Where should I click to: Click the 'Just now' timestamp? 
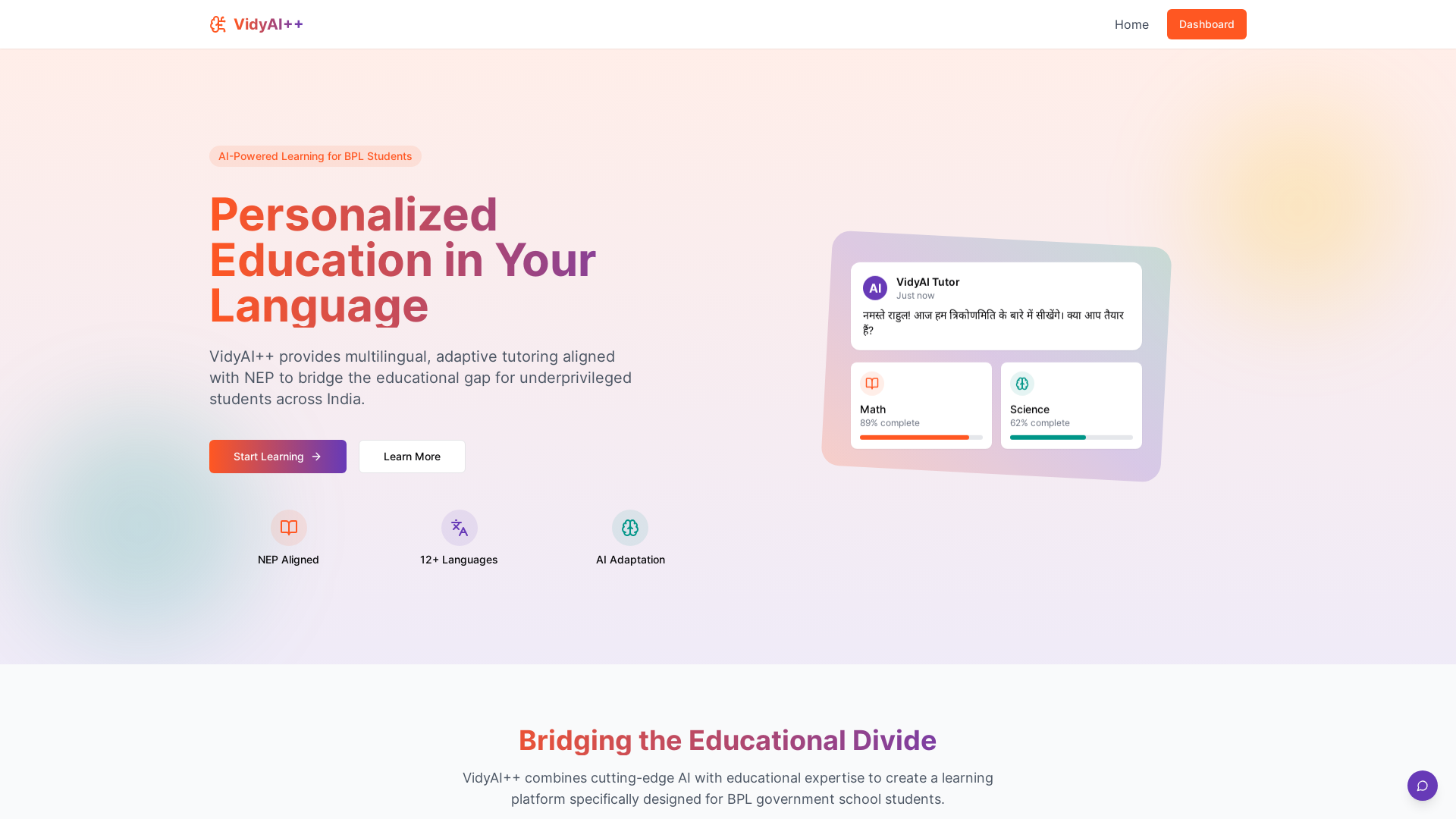pyautogui.click(x=915, y=296)
